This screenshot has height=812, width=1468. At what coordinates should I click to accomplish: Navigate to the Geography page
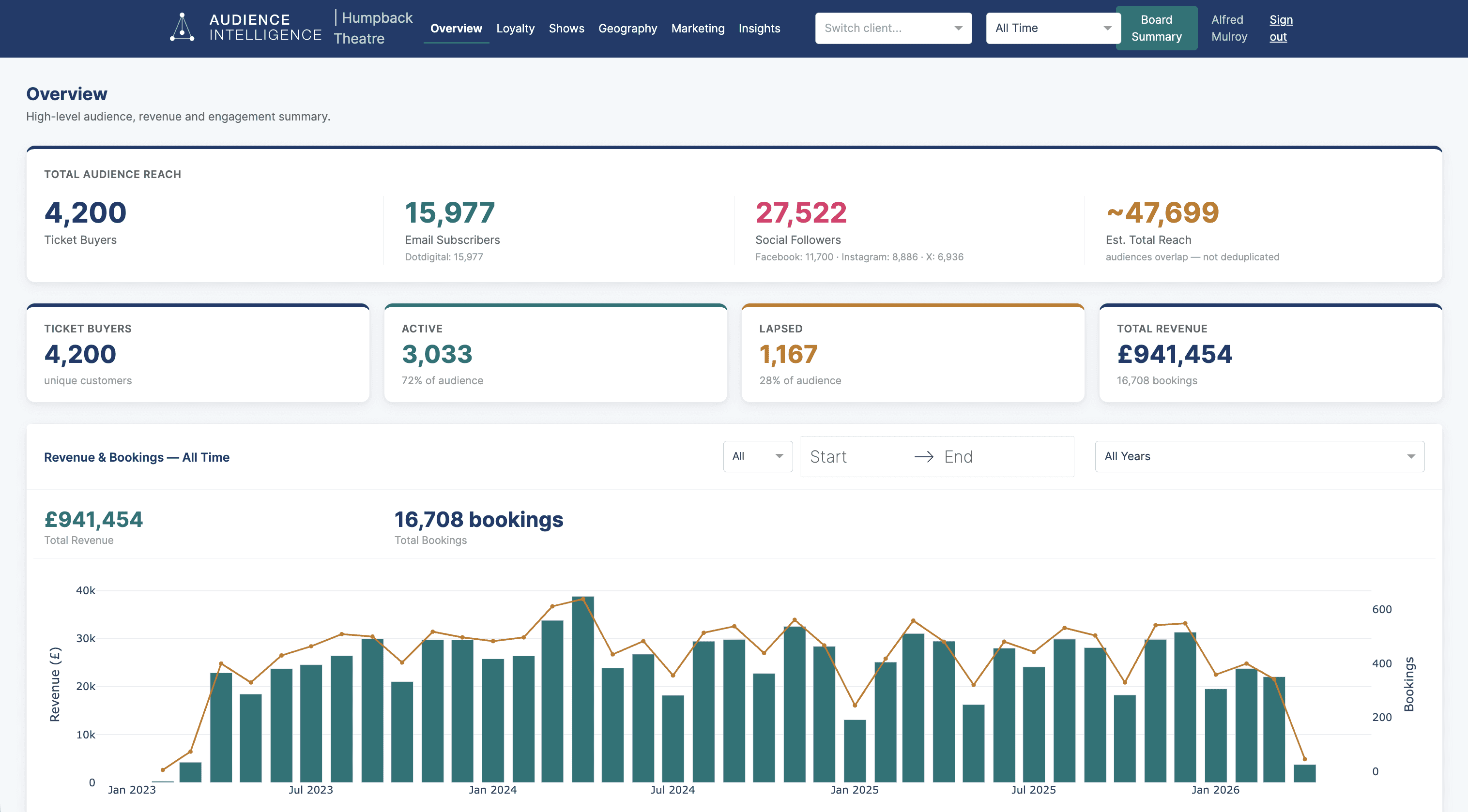(627, 28)
